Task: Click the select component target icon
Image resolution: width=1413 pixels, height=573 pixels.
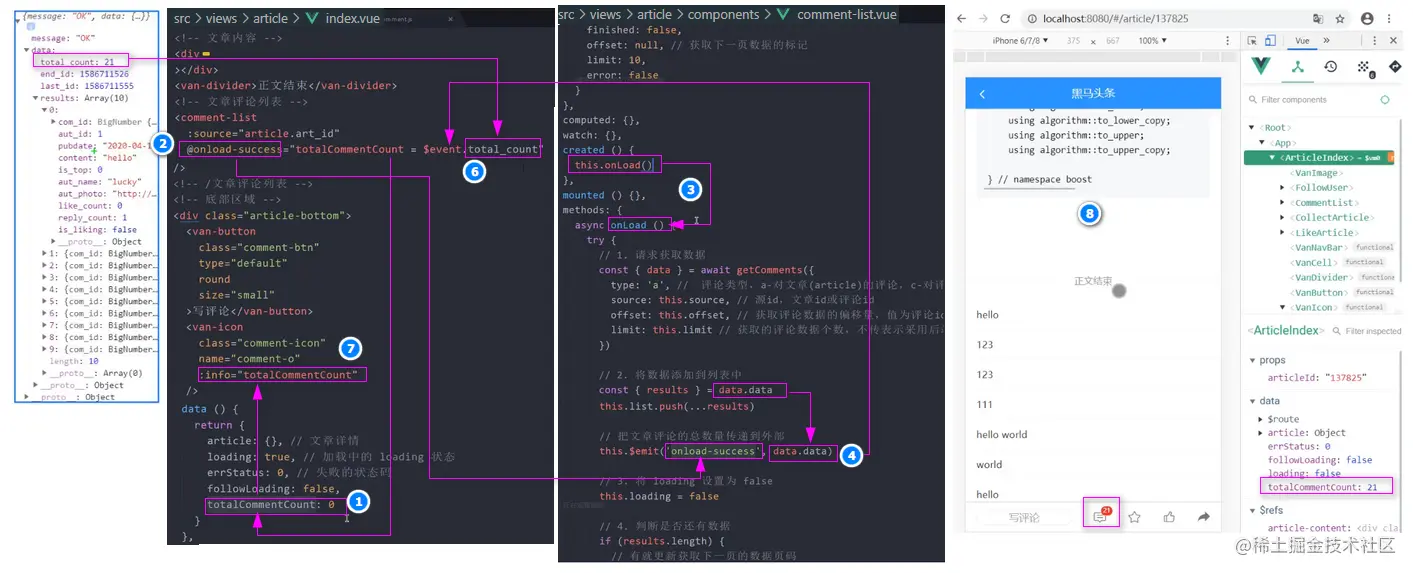Action: pos(1385,100)
